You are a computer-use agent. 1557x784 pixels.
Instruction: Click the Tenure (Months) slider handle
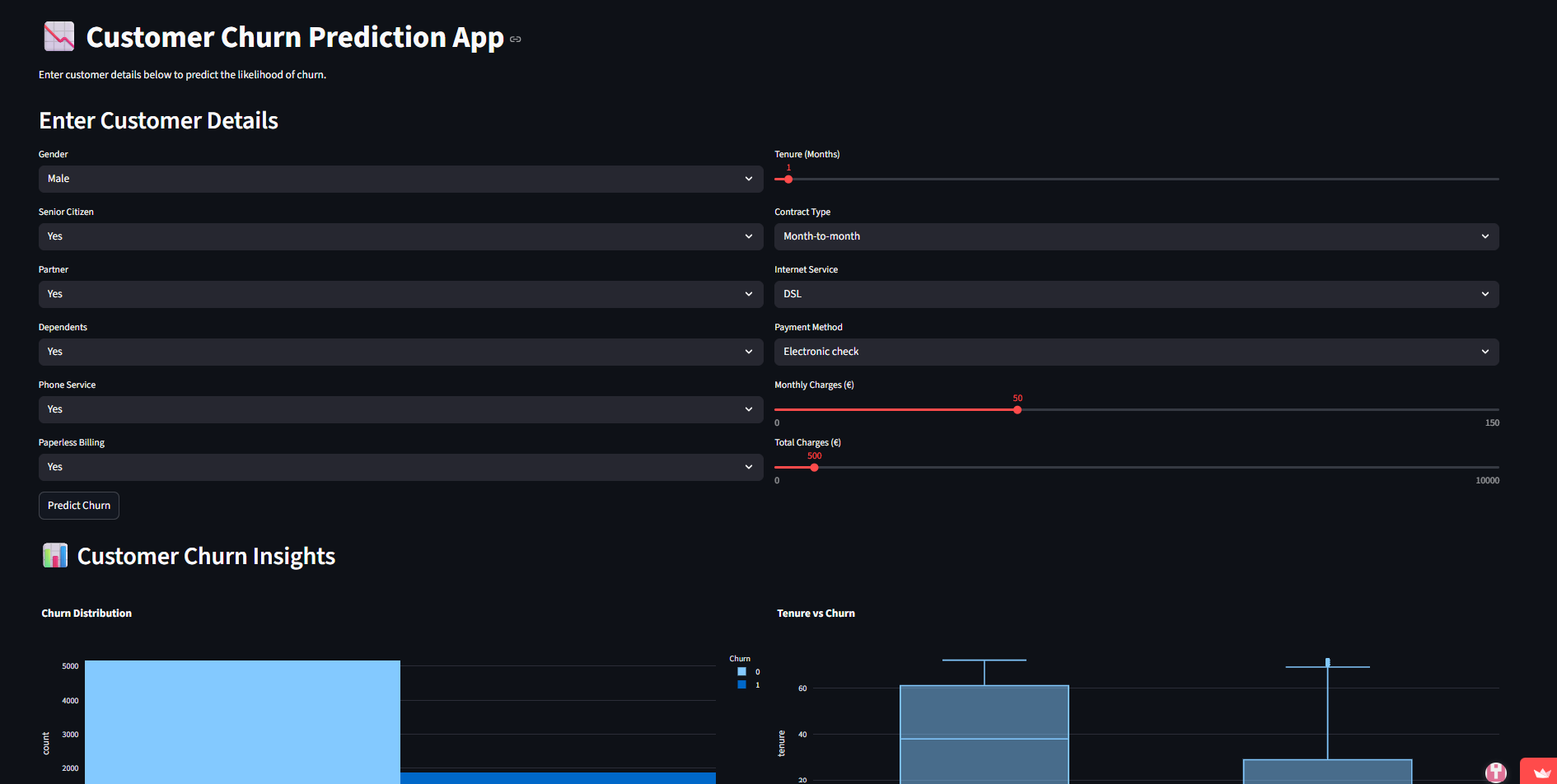(x=788, y=180)
